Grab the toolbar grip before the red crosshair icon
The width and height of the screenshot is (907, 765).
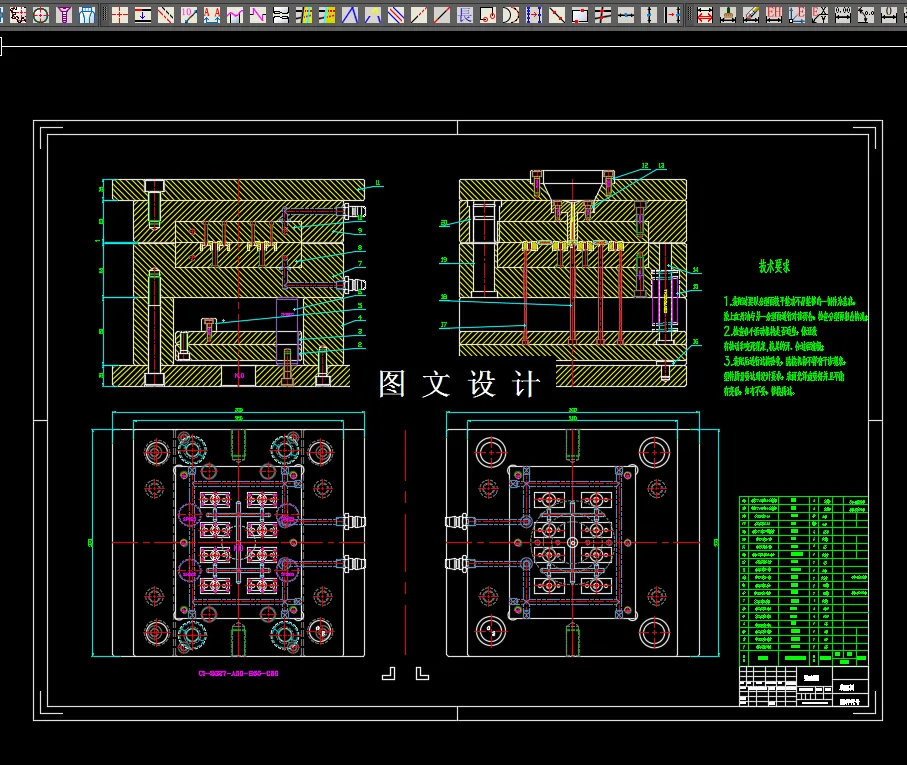pyautogui.click(x=104, y=14)
